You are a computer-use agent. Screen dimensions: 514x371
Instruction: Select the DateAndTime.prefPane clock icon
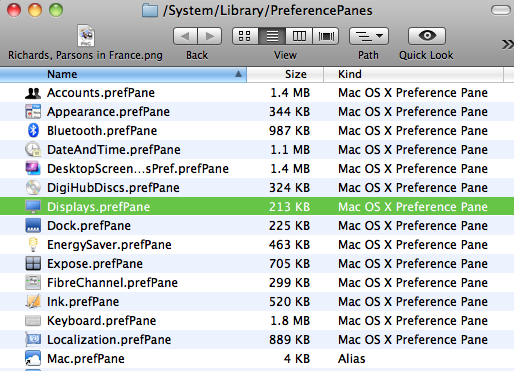point(33,149)
